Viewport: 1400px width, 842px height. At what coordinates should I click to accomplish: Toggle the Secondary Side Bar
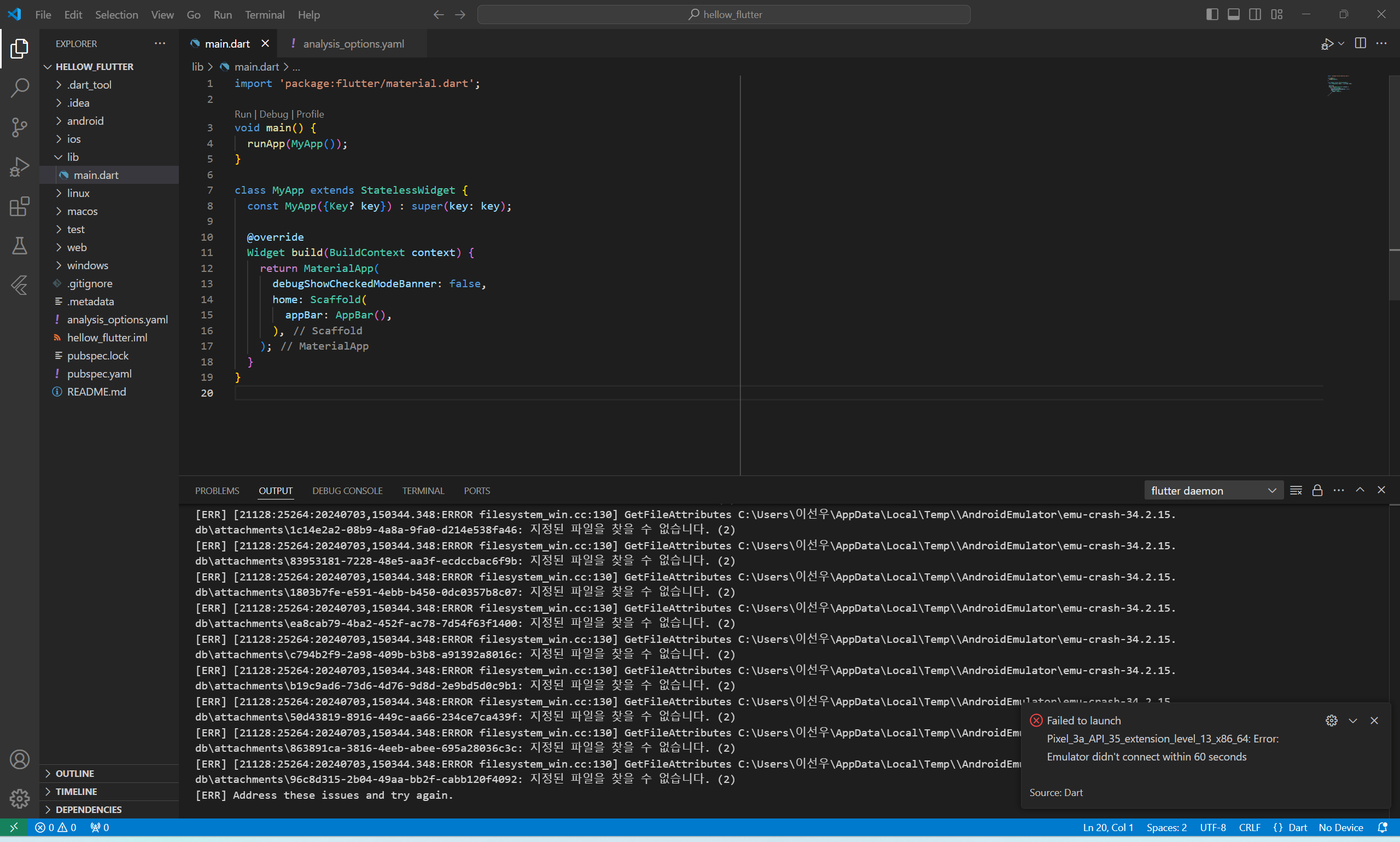point(1255,14)
